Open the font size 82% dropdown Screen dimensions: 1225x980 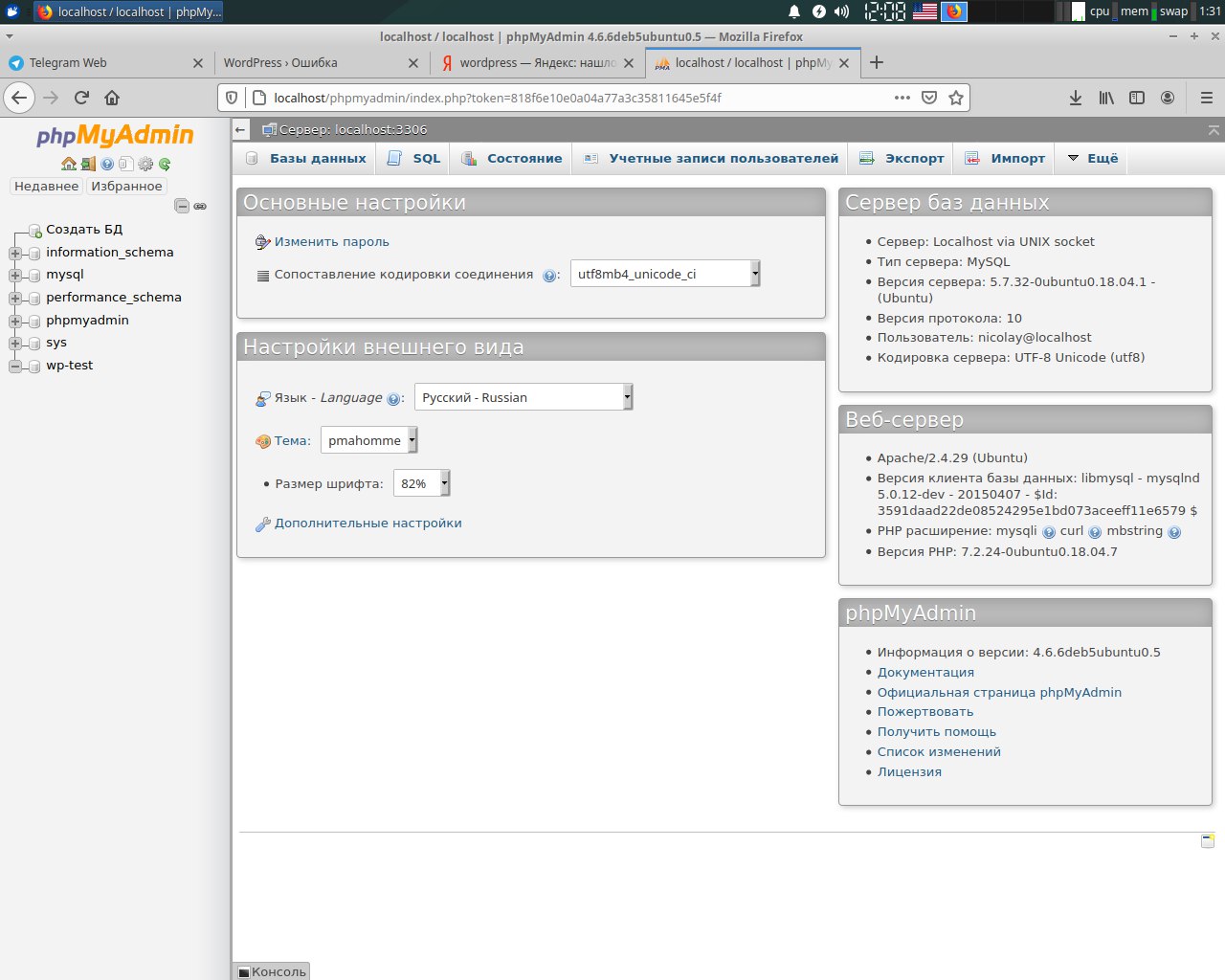(x=421, y=483)
